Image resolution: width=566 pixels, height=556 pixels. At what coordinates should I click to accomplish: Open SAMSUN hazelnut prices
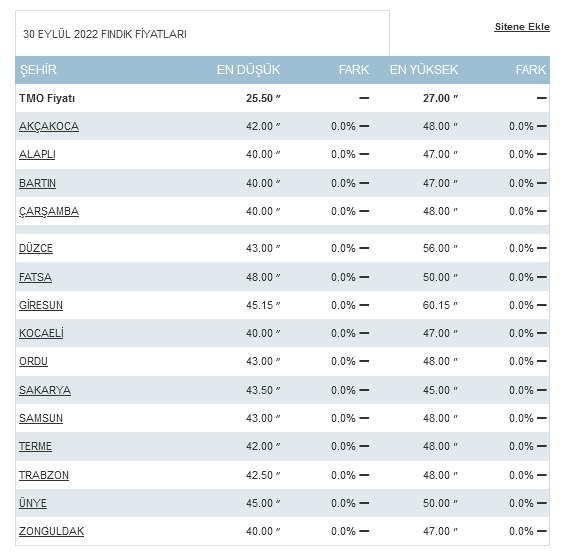coord(41,418)
